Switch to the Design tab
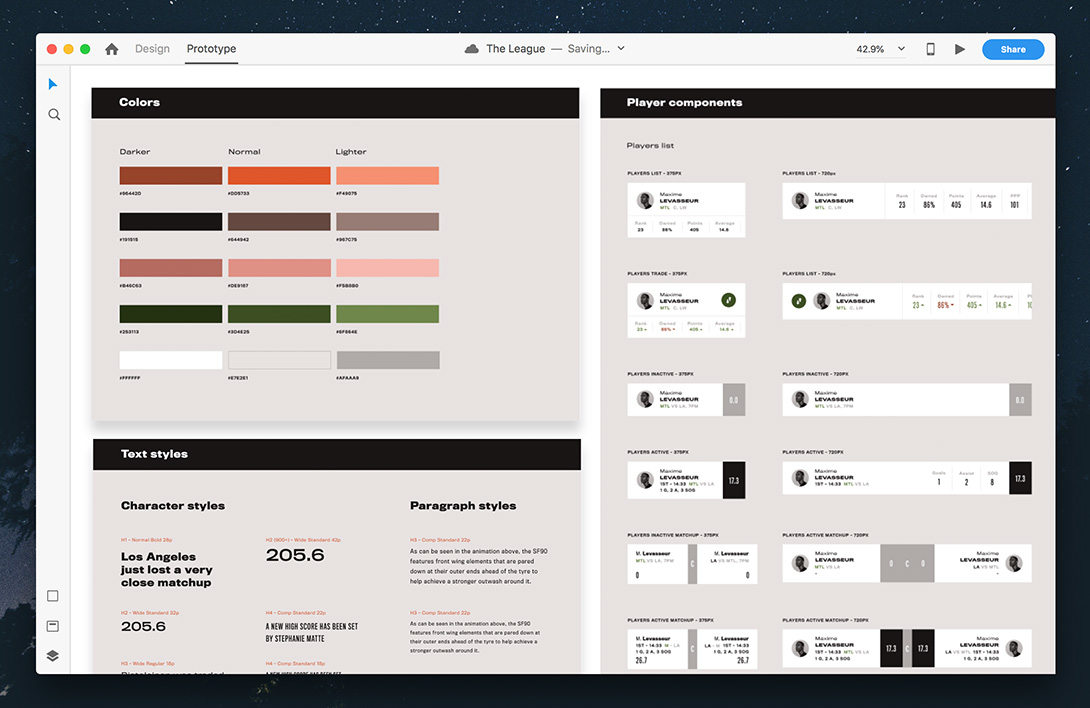 (x=152, y=49)
